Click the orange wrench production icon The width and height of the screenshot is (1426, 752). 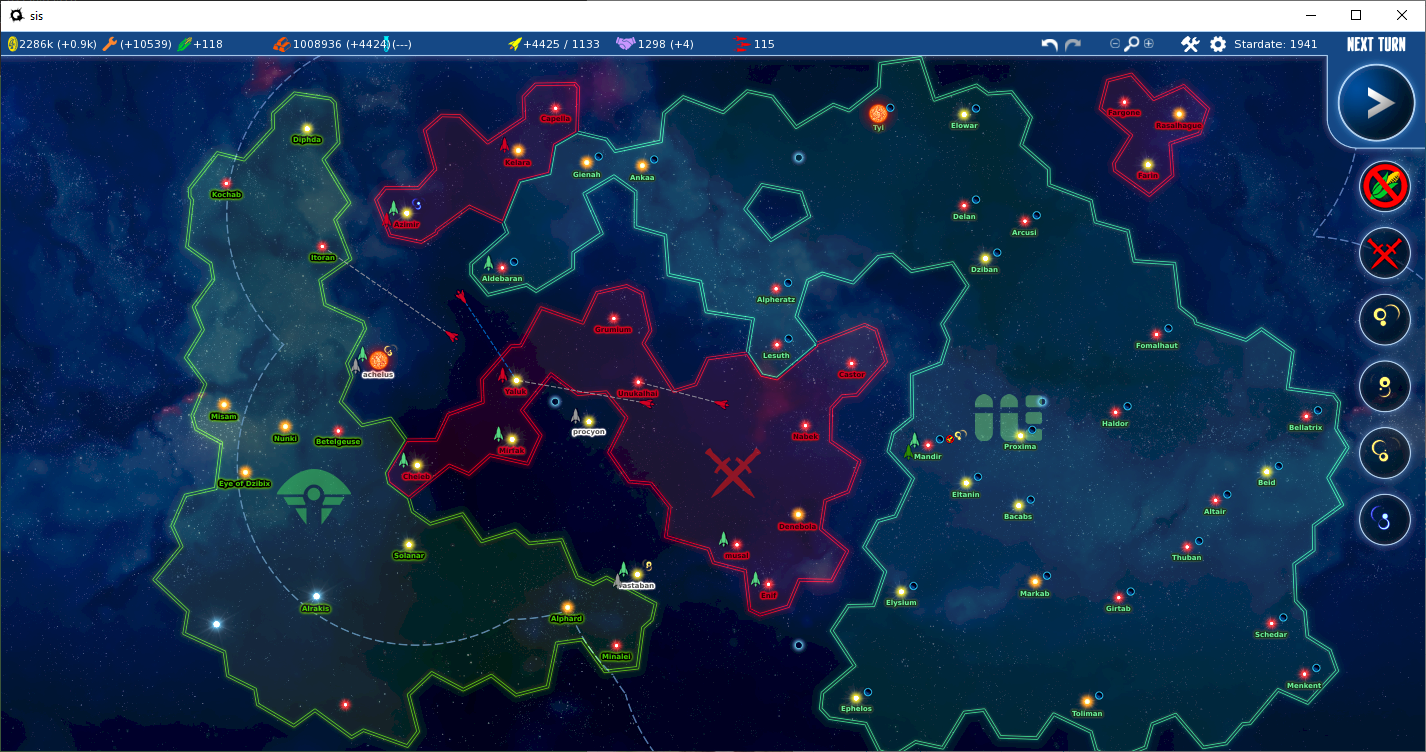click(110, 44)
